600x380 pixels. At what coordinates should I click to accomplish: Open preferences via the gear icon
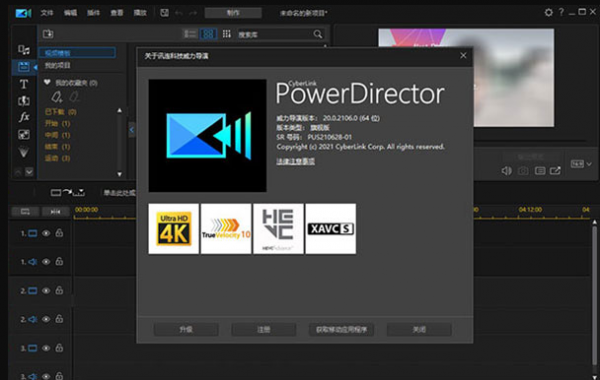point(548,12)
